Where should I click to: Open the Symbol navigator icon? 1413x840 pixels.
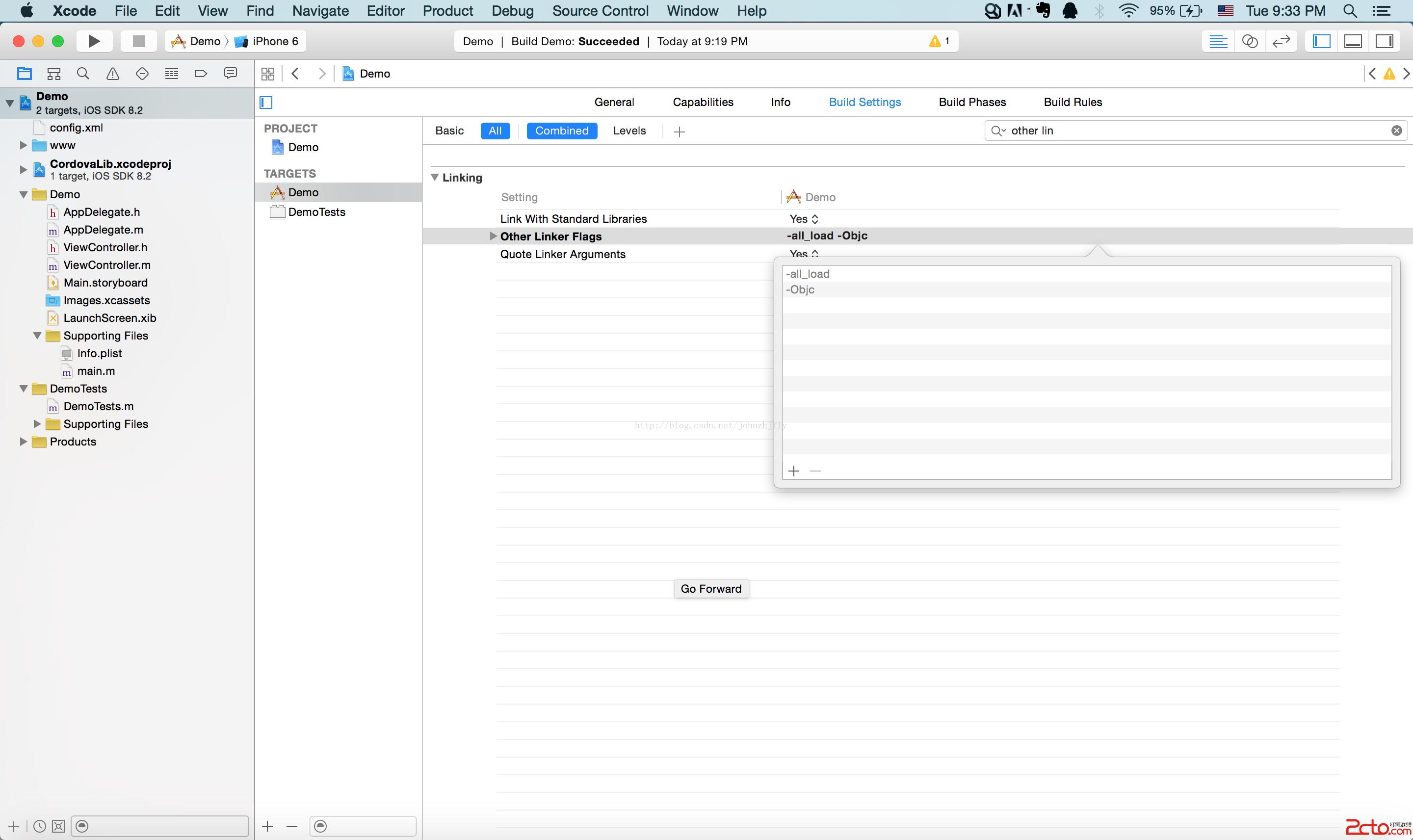click(x=54, y=74)
